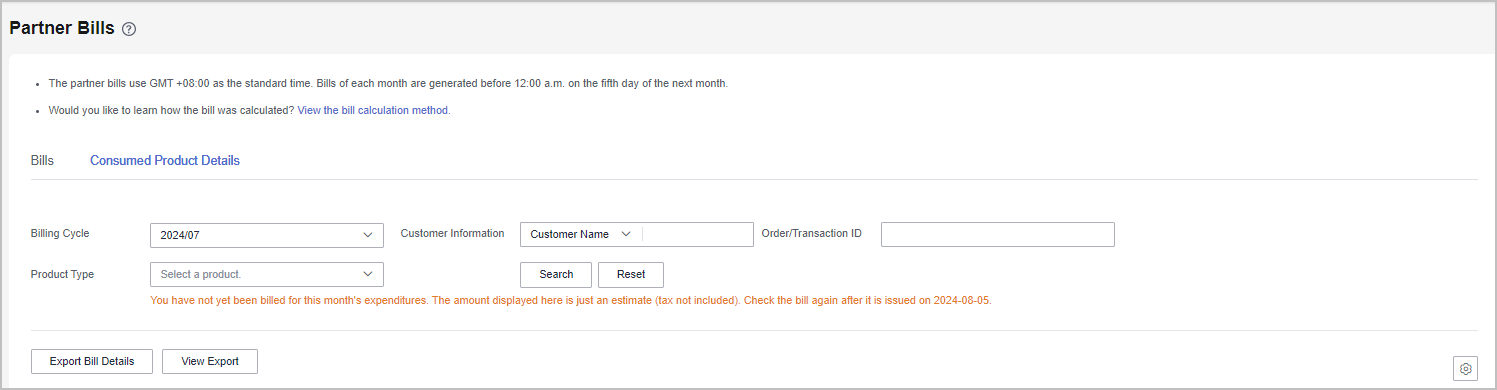Open View the bill calculation method link
Viewport: 1497px width, 390px height.
[x=373, y=110]
